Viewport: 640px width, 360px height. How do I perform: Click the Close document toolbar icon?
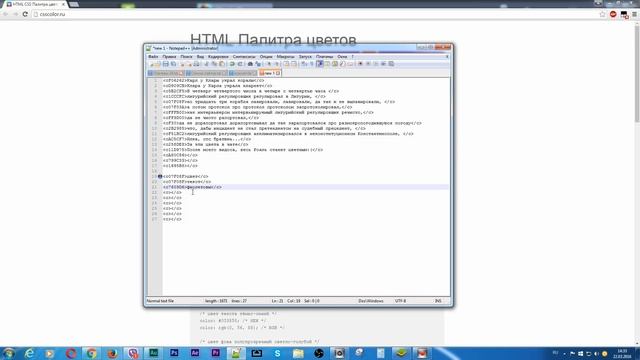[182, 64]
